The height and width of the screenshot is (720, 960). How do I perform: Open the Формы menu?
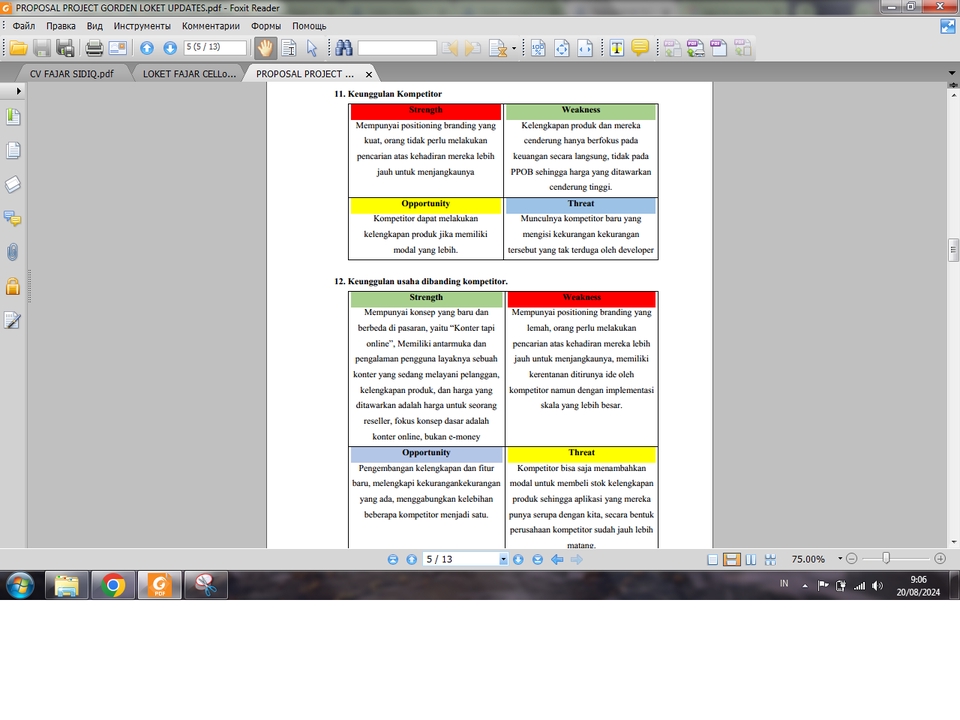[x=266, y=26]
